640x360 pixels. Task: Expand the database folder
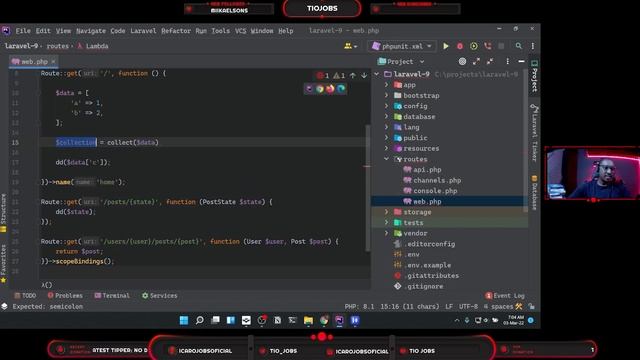coord(387,117)
